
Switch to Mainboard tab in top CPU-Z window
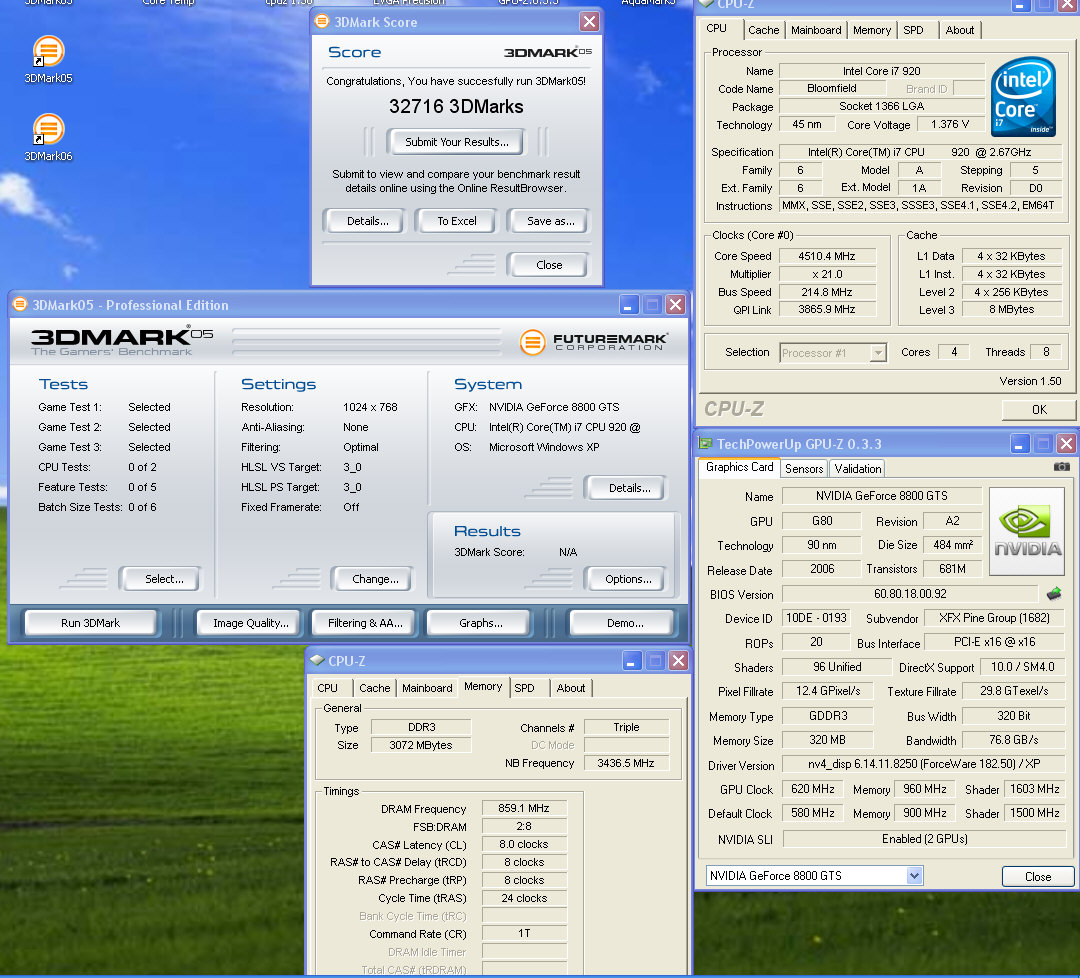816,30
